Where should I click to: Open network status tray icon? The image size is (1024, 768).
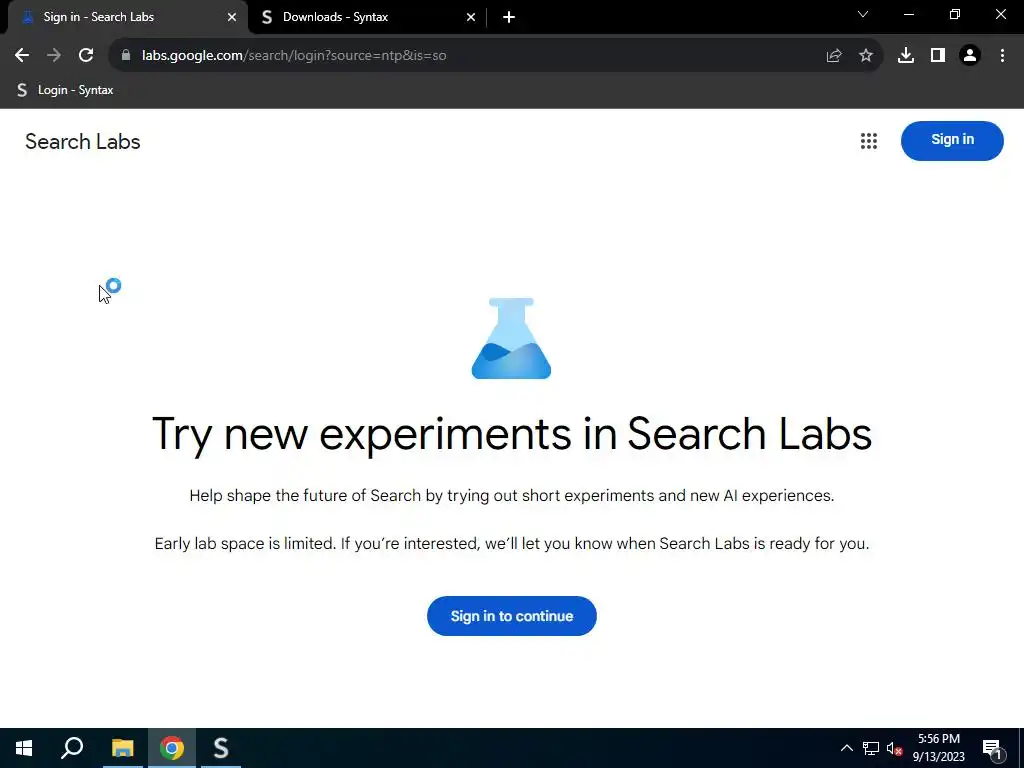click(x=871, y=748)
